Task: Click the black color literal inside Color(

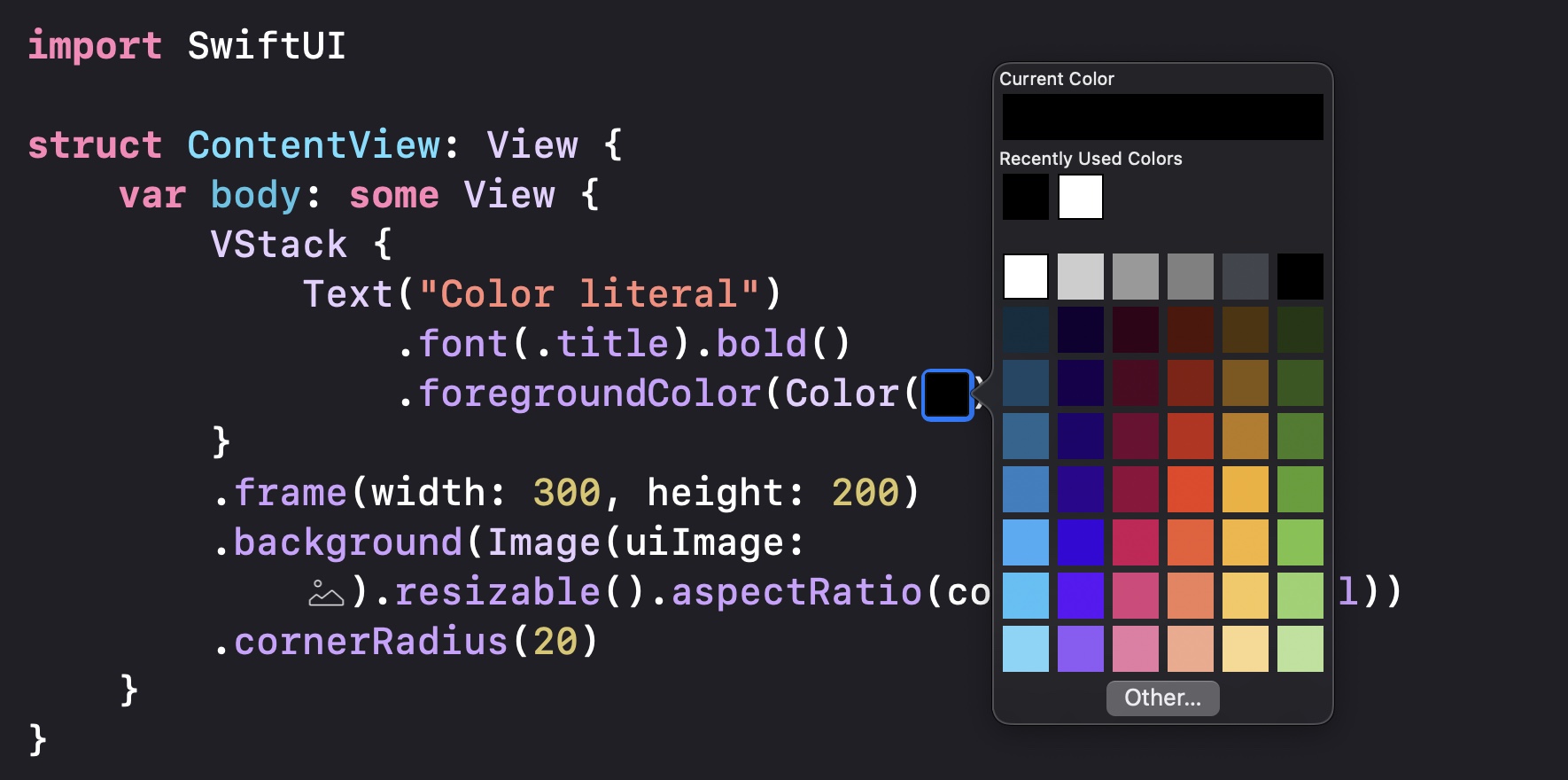Action: [948, 394]
